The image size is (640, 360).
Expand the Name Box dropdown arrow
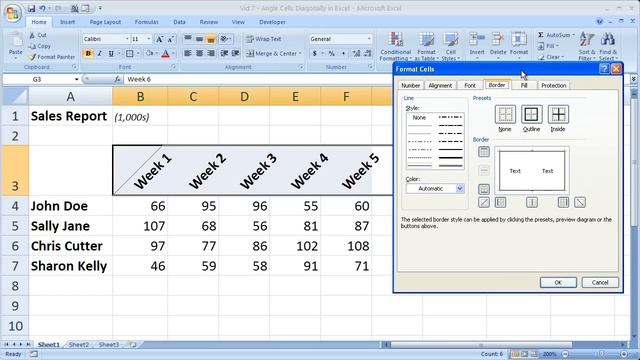77,79
